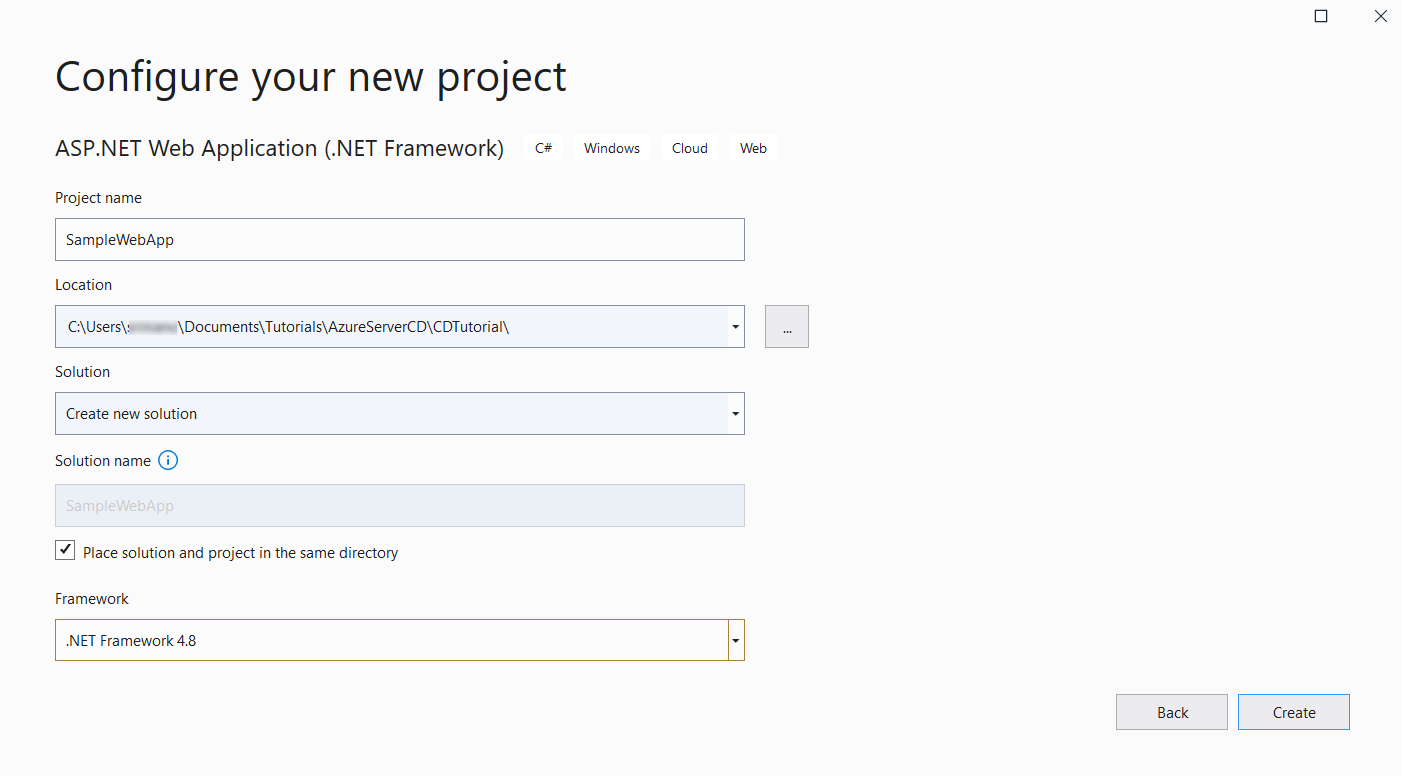
Task: Close the Configure project dialog
Action: pos(1381,16)
